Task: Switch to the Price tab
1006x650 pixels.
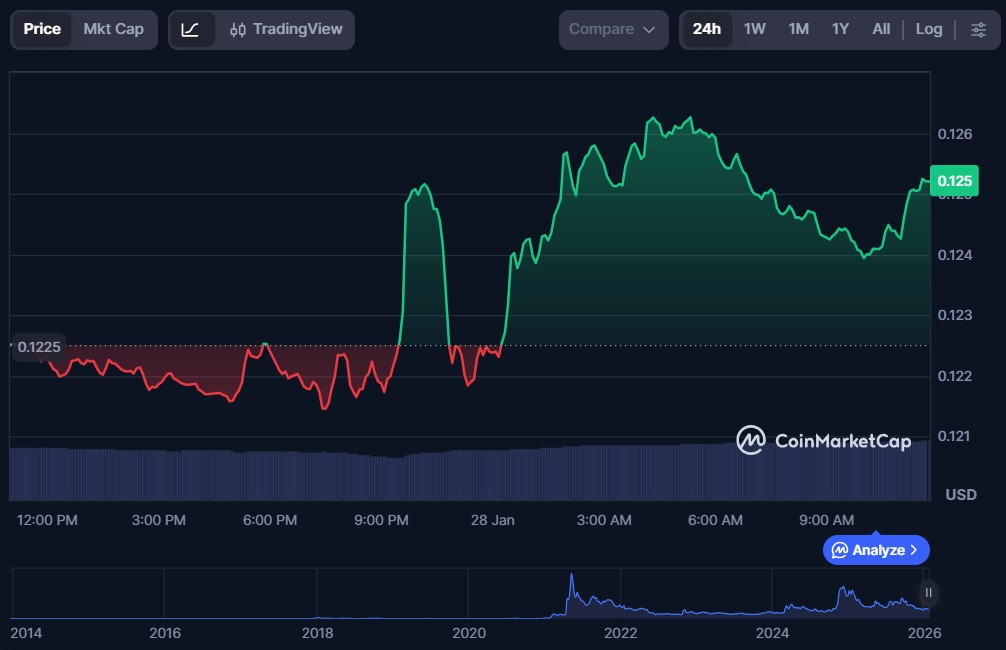Action: [42, 30]
